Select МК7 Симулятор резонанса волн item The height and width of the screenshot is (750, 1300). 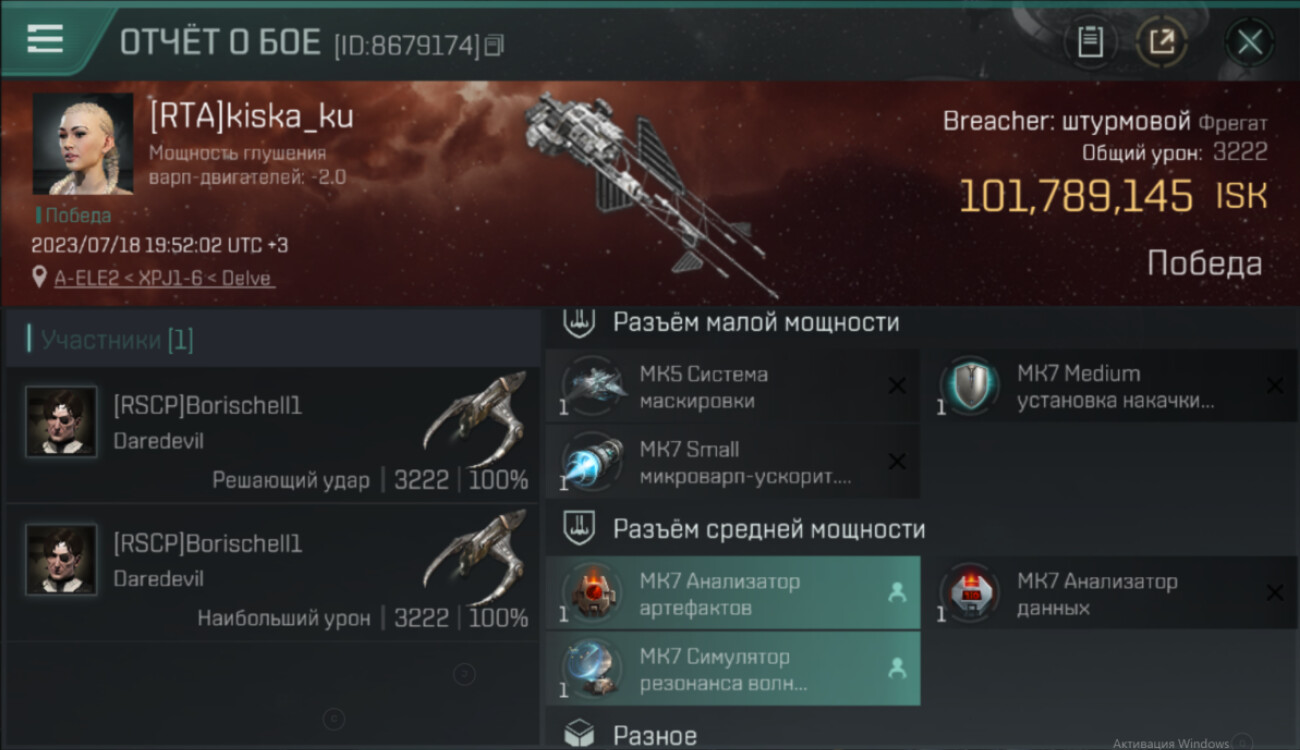(x=733, y=669)
